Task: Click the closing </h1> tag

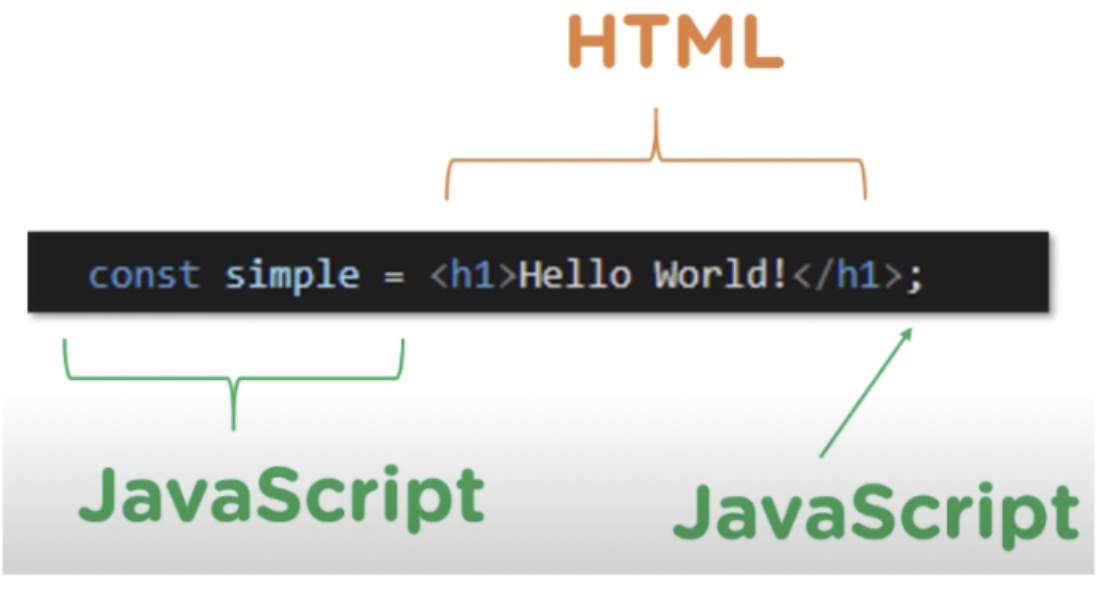Action: pos(848,275)
